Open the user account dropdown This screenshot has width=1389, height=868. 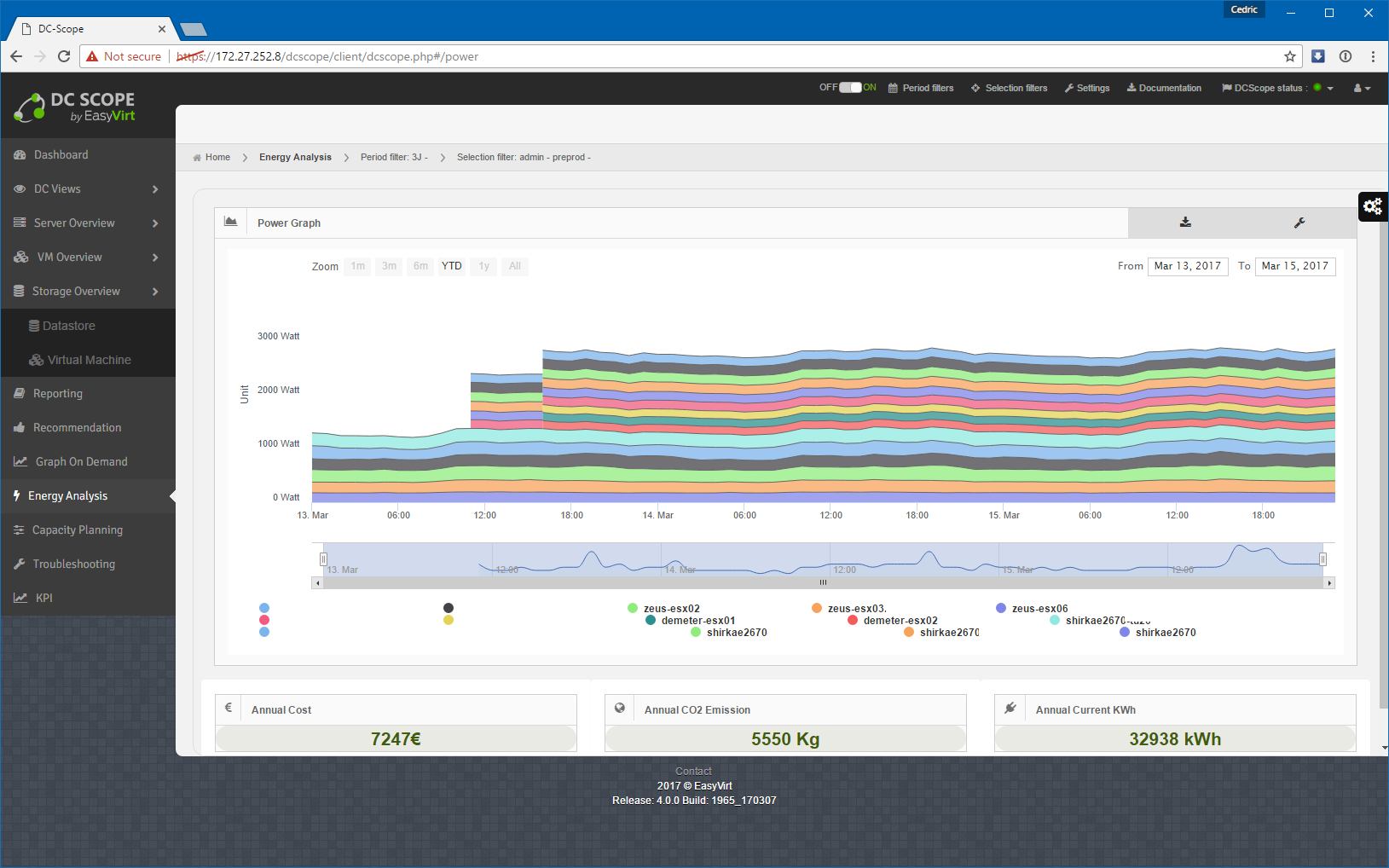(x=1362, y=88)
